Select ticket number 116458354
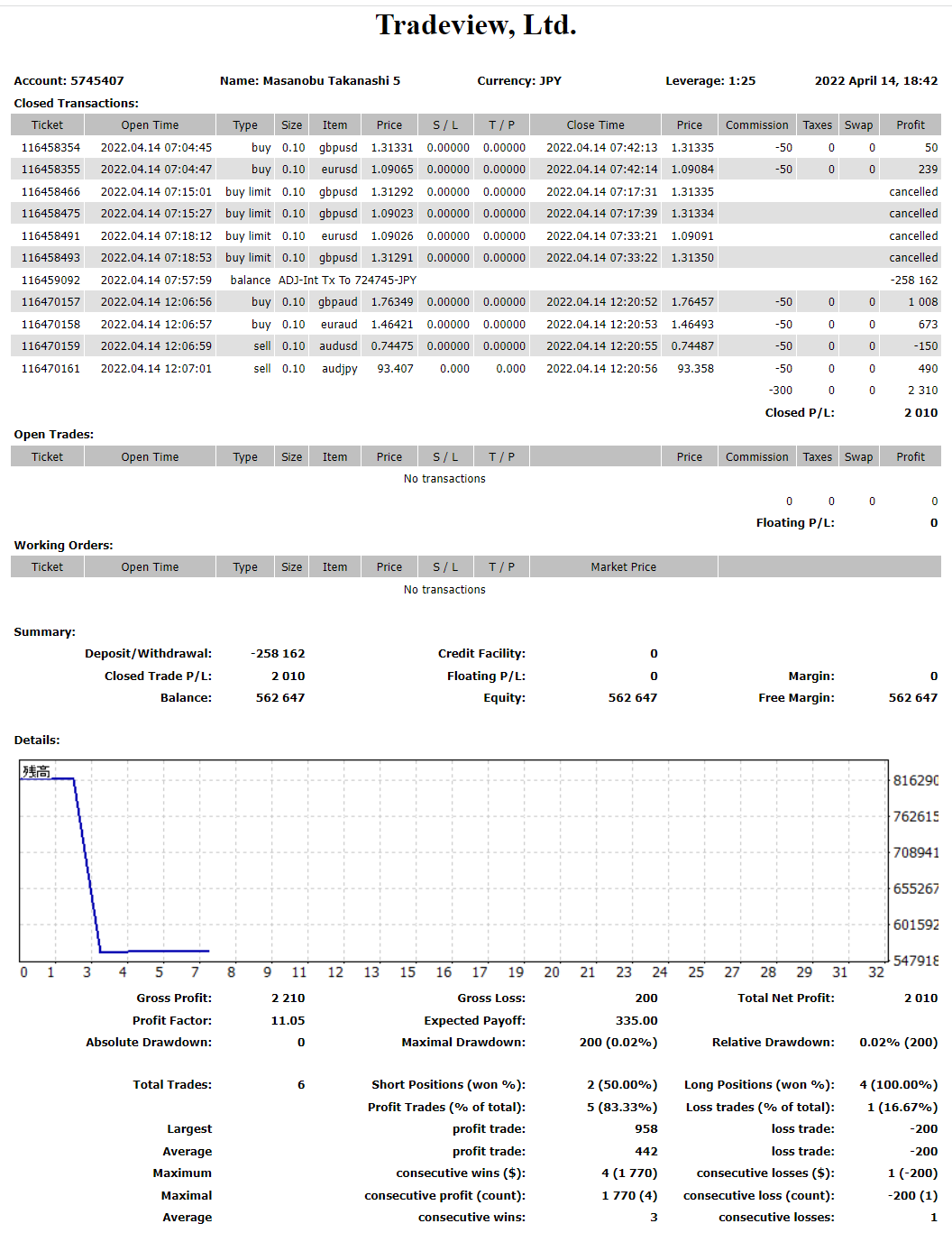The height and width of the screenshot is (1242, 952). pos(50,148)
